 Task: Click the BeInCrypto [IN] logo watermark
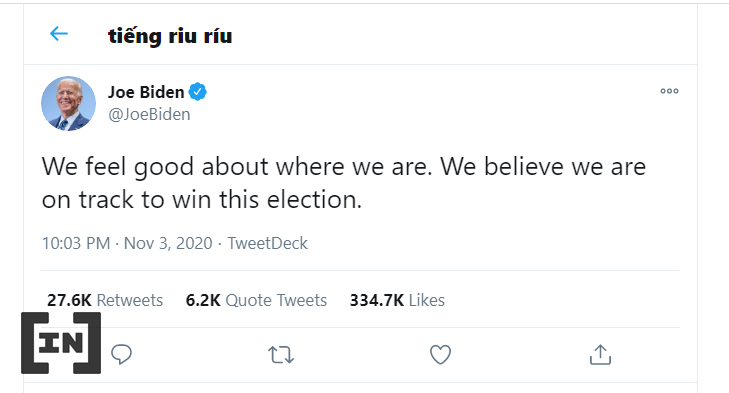pyautogui.click(x=61, y=343)
